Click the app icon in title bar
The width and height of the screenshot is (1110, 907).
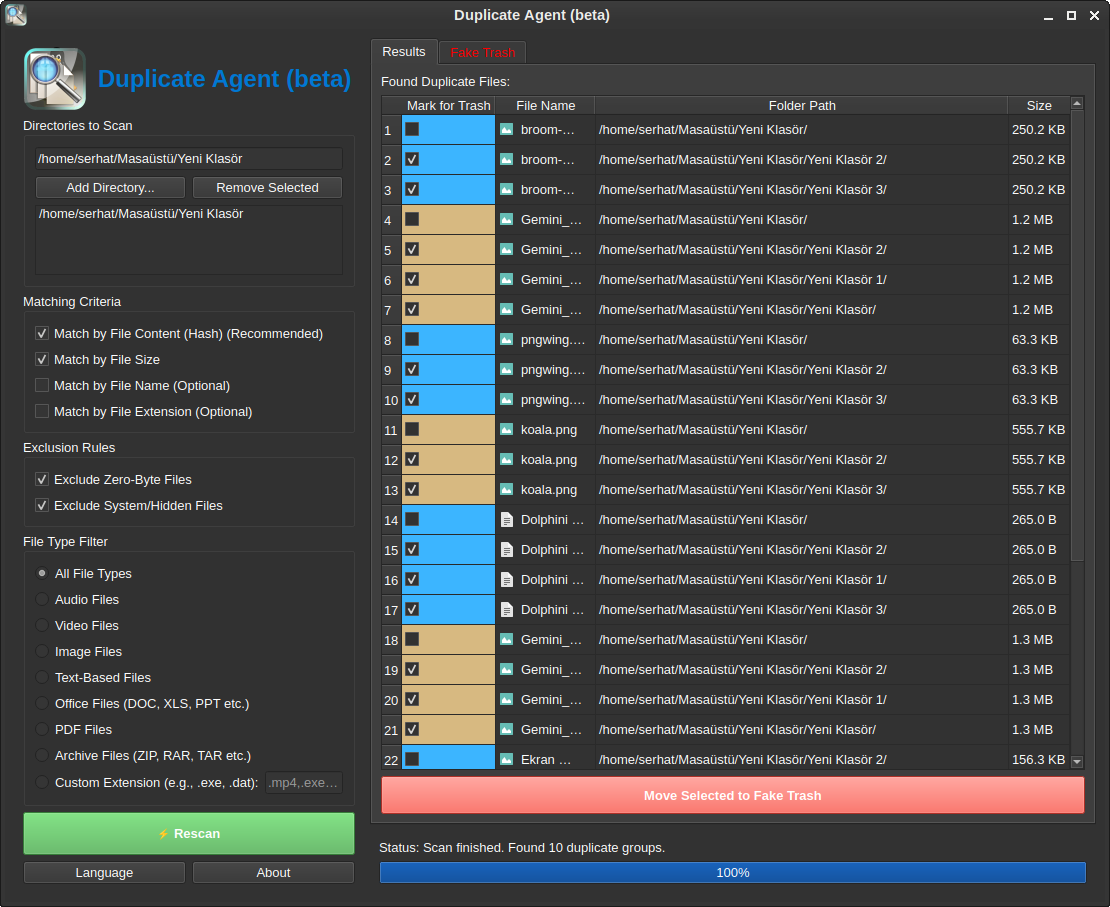[x=15, y=15]
